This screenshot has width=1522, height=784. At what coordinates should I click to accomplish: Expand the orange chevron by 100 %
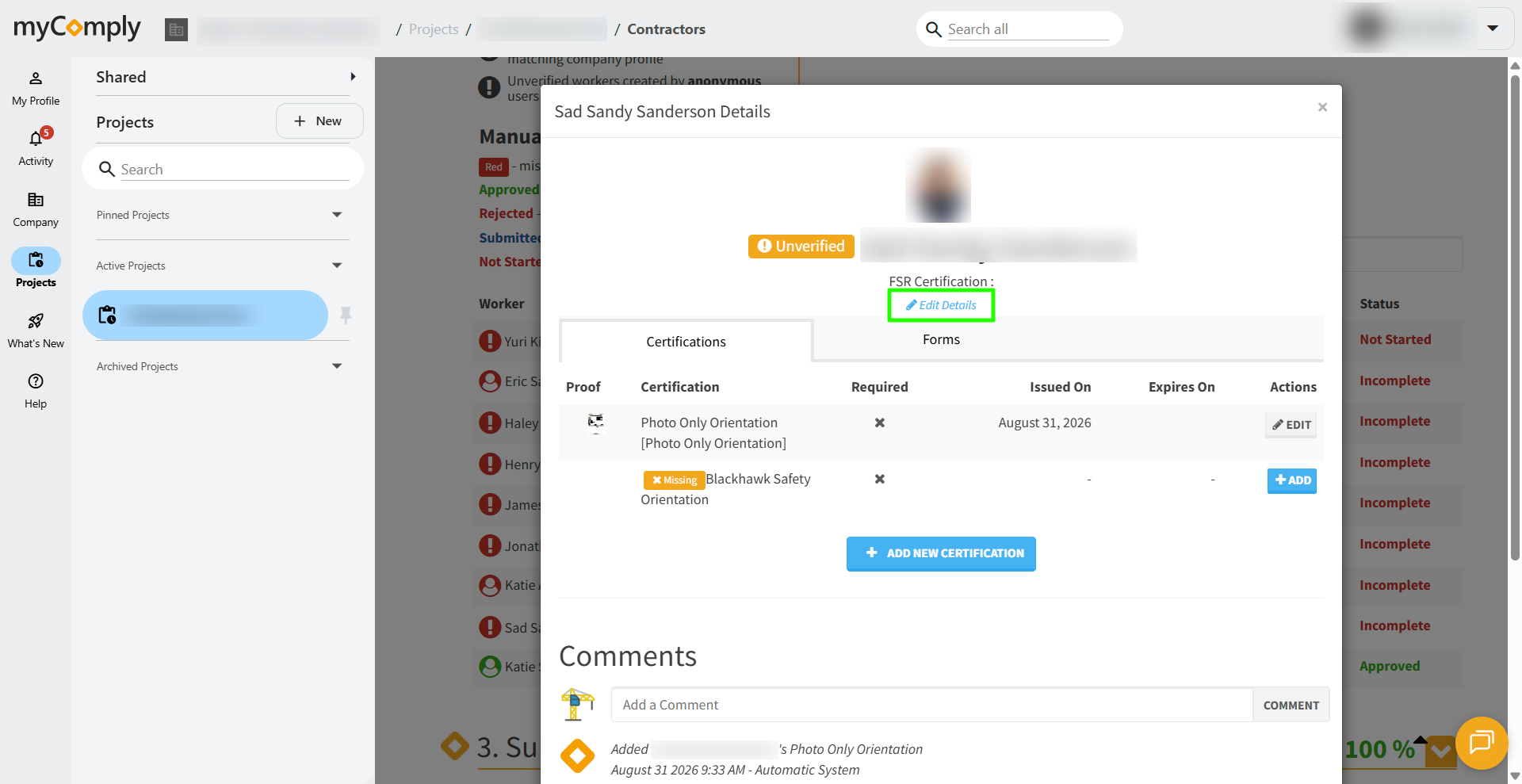tap(1440, 751)
